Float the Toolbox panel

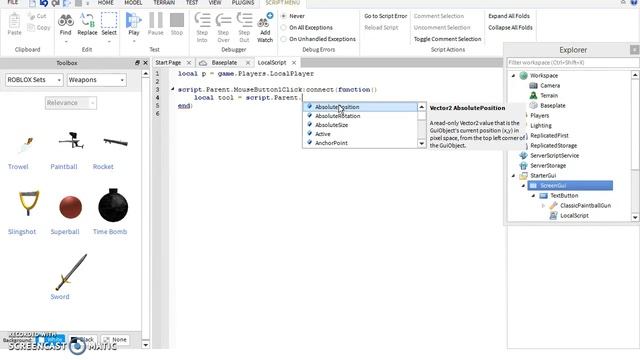[137, 63]
